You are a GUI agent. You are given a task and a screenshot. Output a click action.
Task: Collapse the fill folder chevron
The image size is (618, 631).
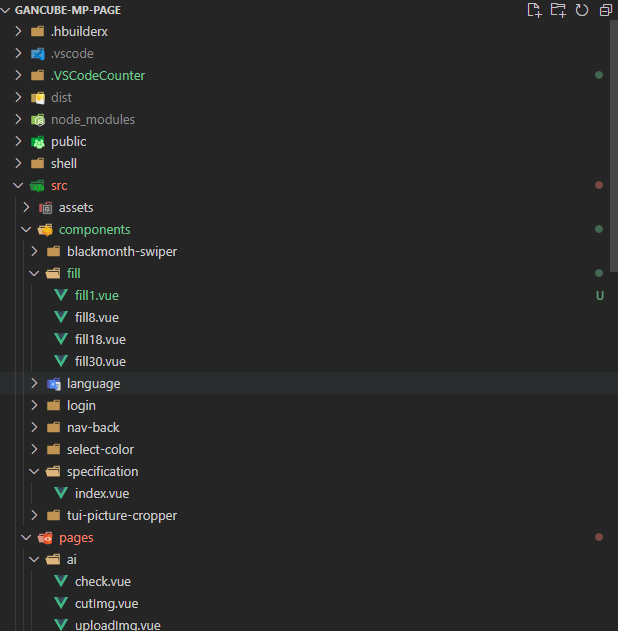pyautogui.click(x=34, y=274)
